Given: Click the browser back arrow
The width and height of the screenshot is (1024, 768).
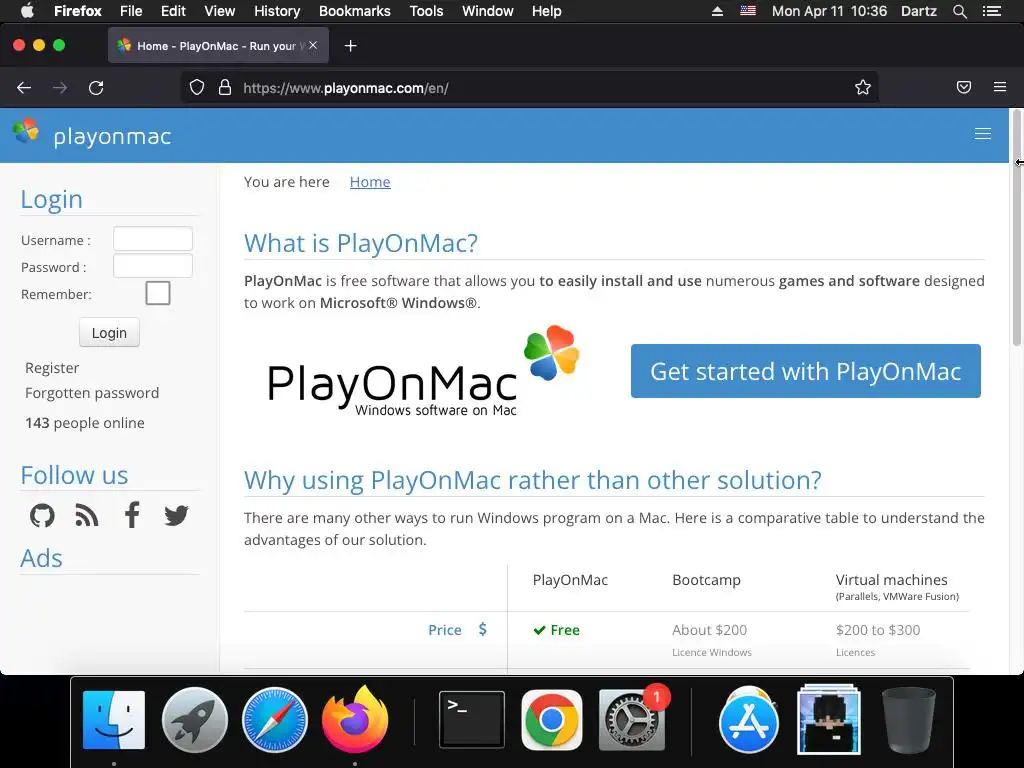Looking at the screenshot, I should [x=24, y=88].
